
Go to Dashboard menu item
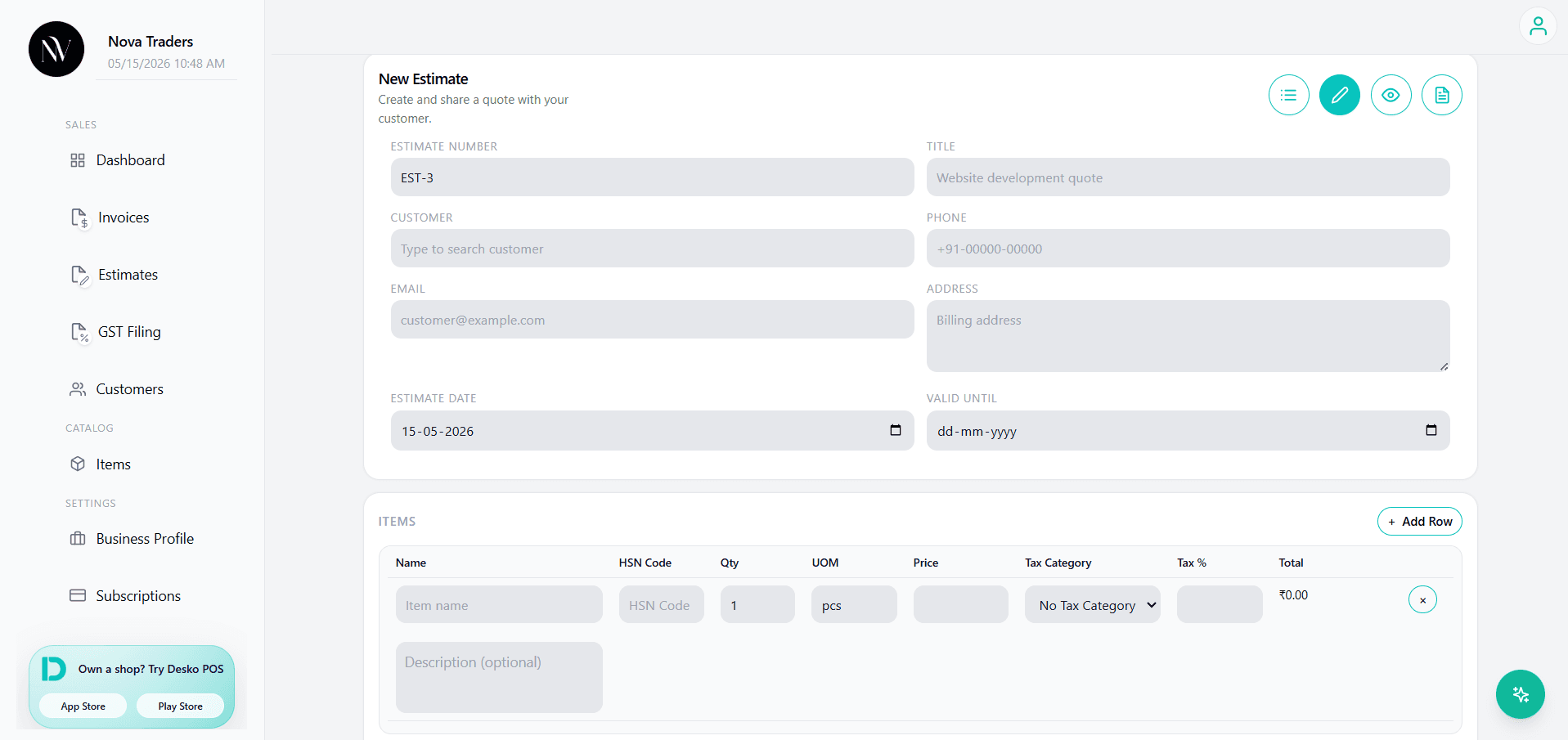(131, 160)
